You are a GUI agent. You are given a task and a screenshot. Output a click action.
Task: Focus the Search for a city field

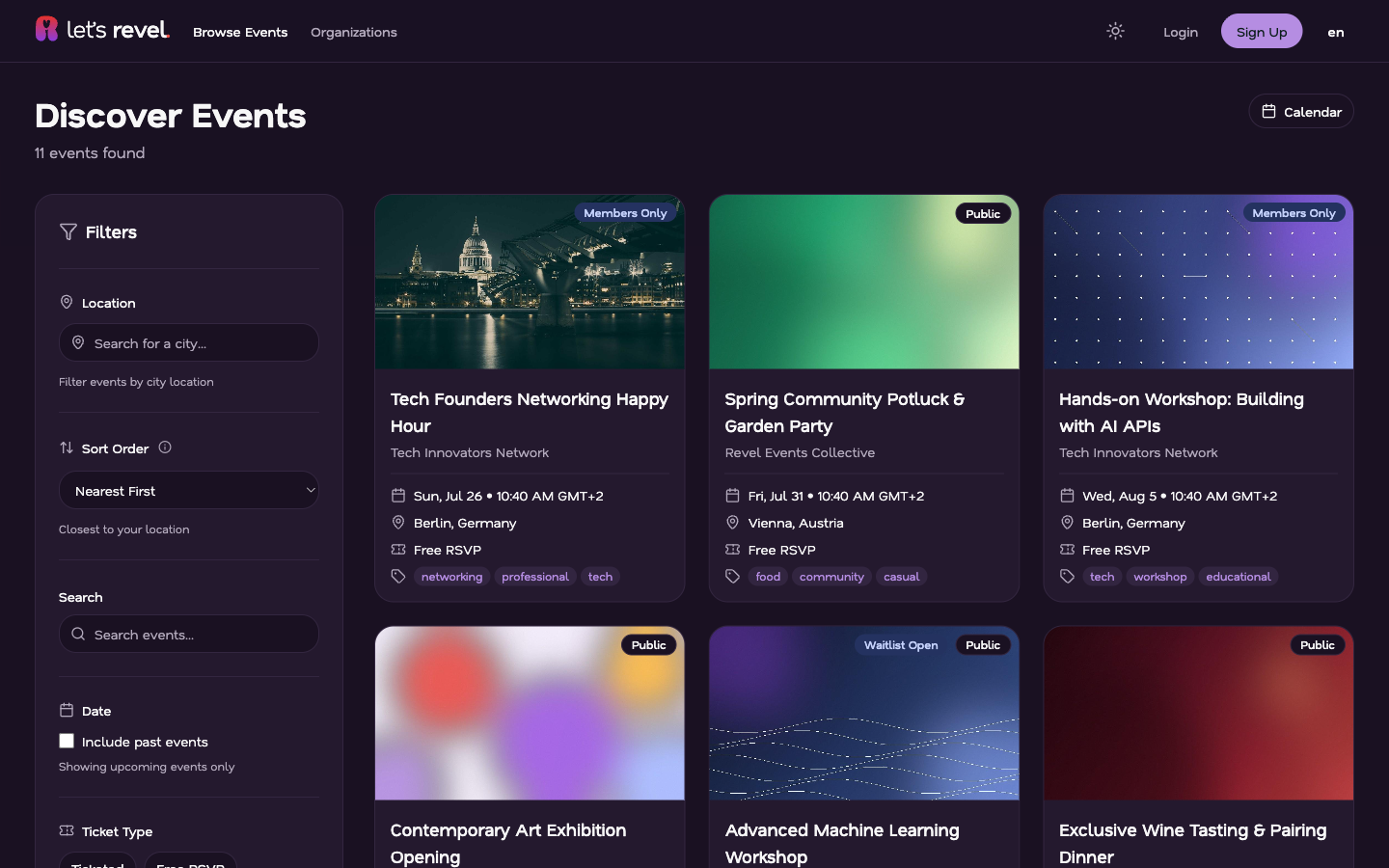pos(189,342)
